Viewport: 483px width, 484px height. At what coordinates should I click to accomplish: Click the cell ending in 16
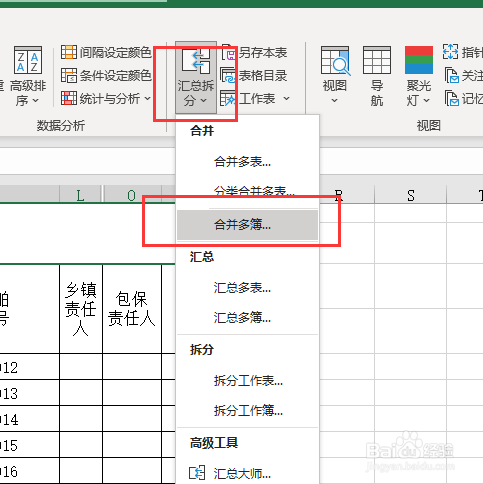pos(29,471)
